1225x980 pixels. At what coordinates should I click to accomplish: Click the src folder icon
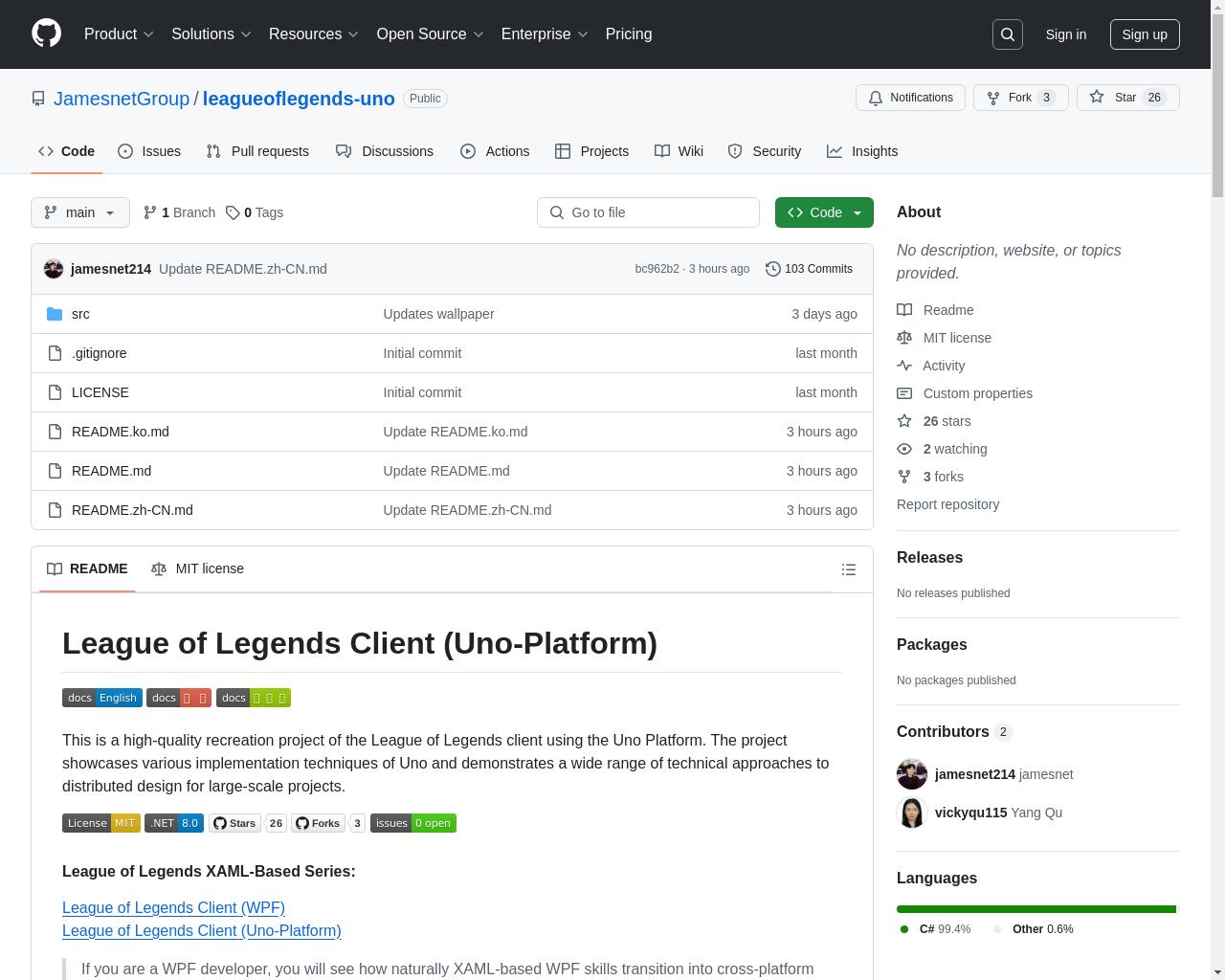tap(55, 314)
